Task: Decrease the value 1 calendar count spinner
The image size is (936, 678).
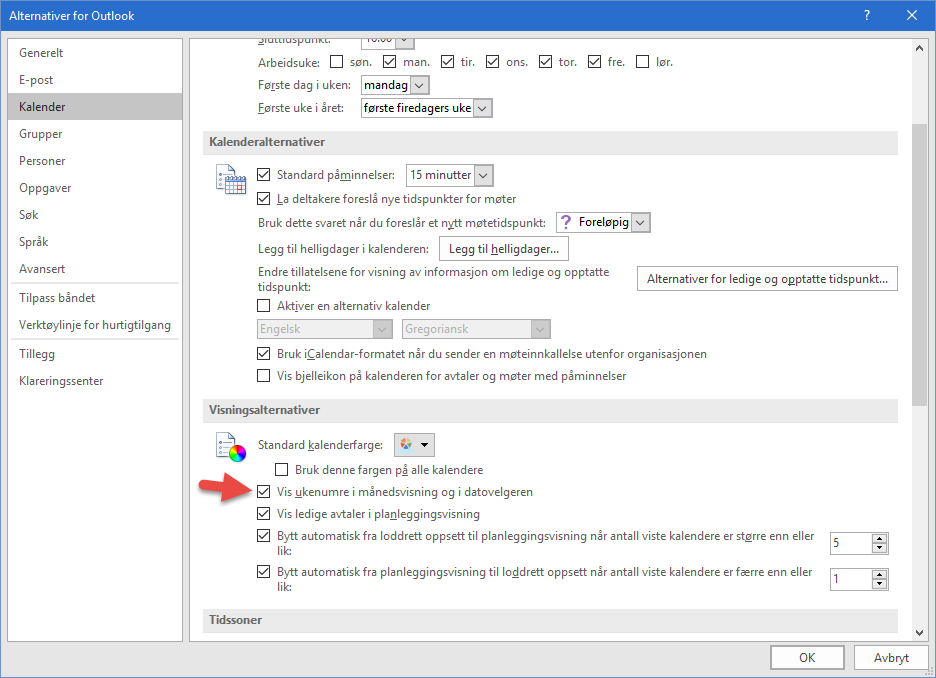Action: click(x=879, y=584)
